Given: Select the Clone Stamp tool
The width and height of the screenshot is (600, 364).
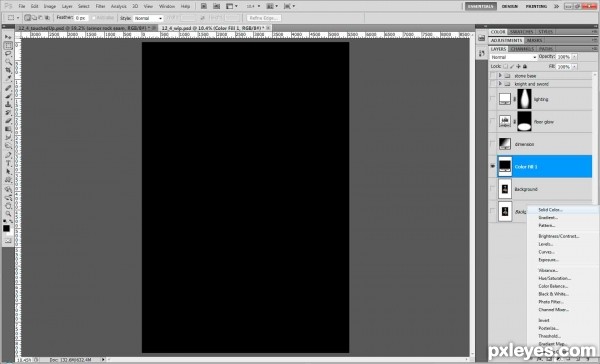Looking at the screenshot, I should click(x=8, y=104).
